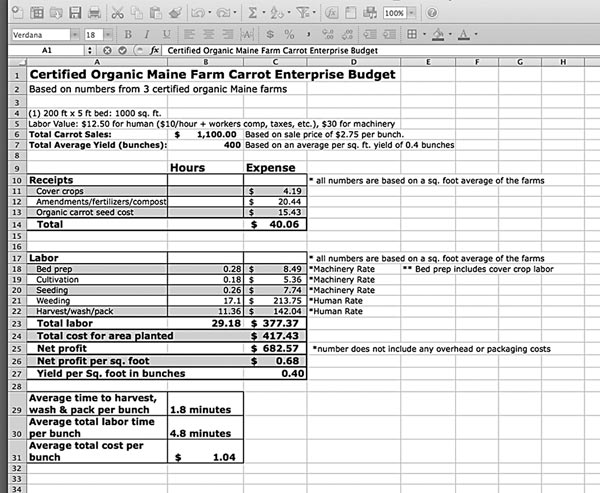
Task: Apply percent style
Action: pos(289,34)
